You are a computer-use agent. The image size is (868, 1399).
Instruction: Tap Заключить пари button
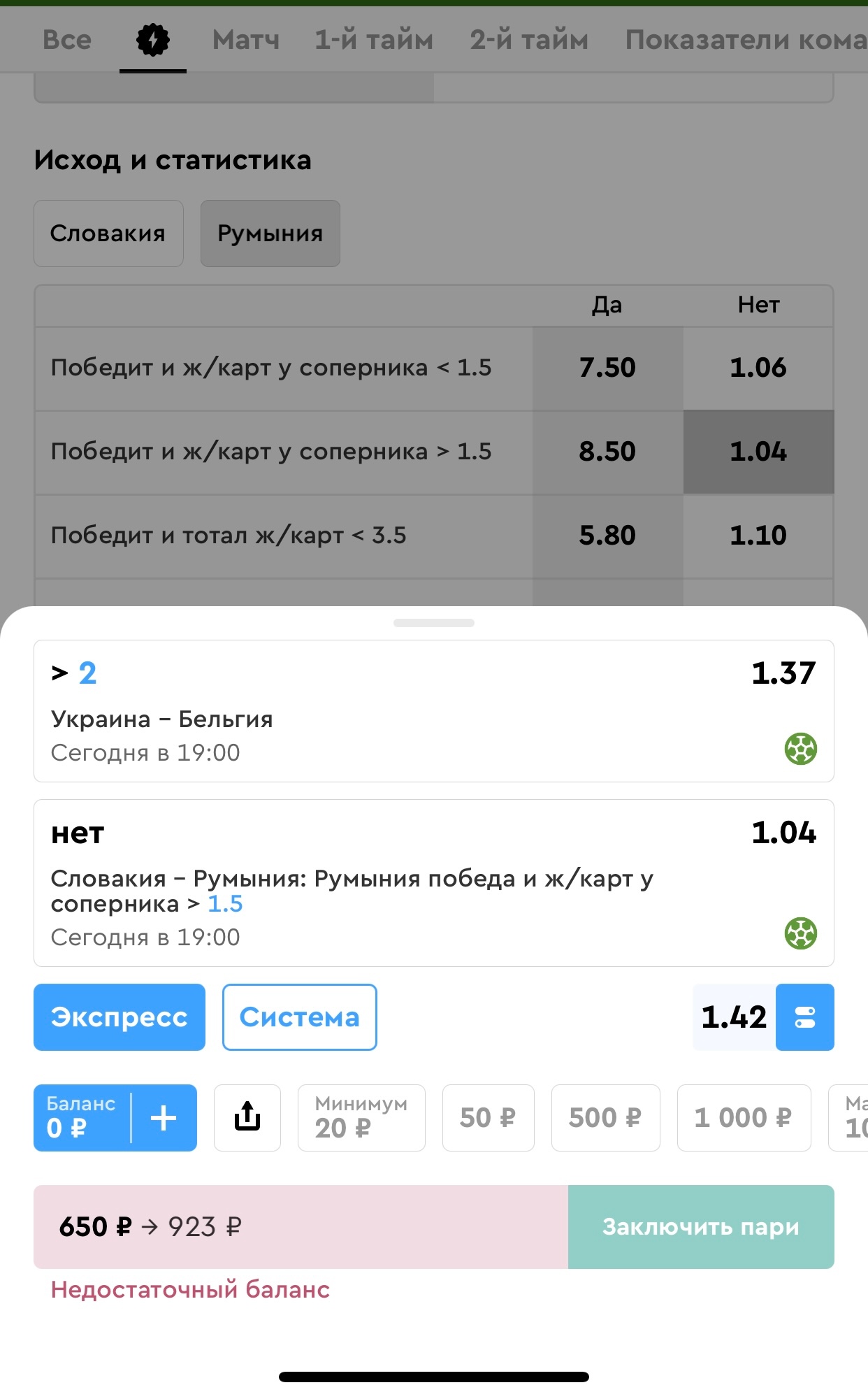(701, 1226)
